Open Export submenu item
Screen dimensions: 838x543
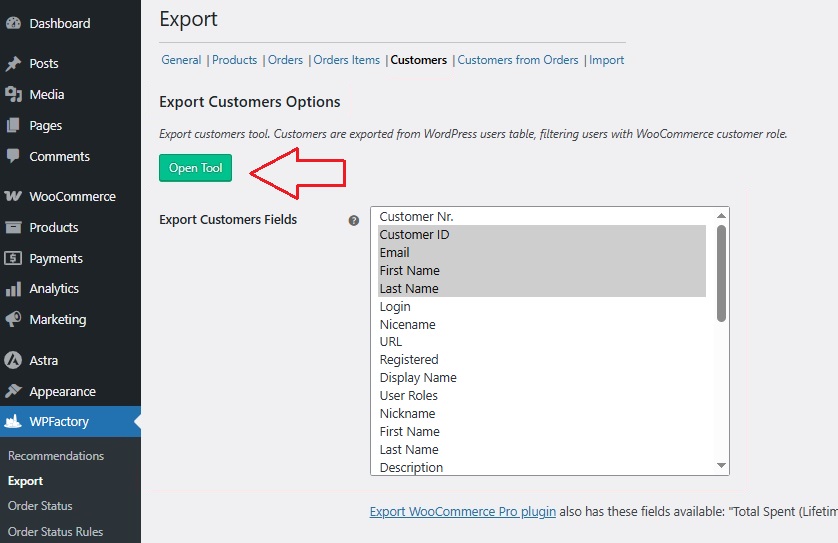point(25,481)
